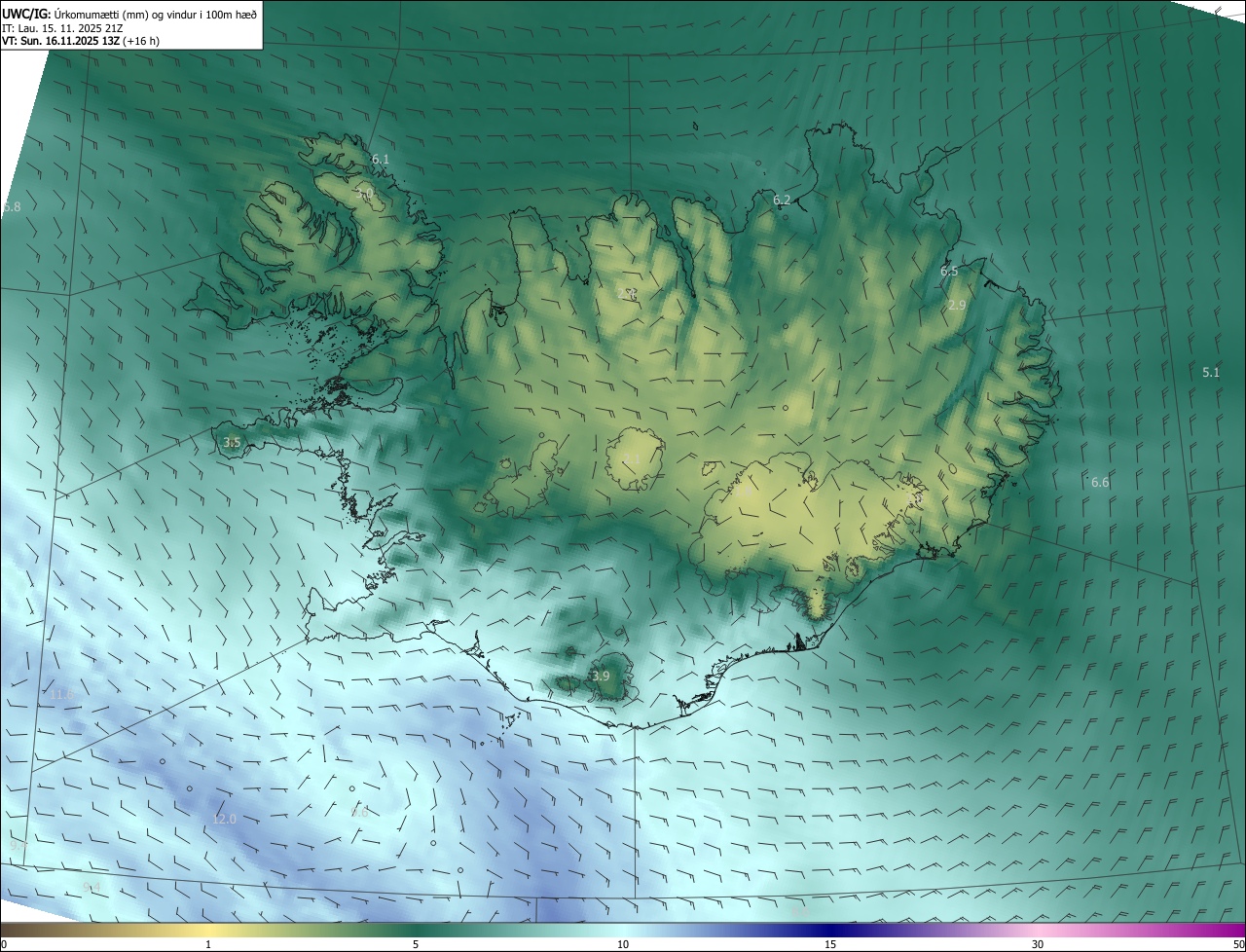Click the 5.1 value east of Iceland
The width and height of the screenshot is (1246, 952).
[1210, 372]
